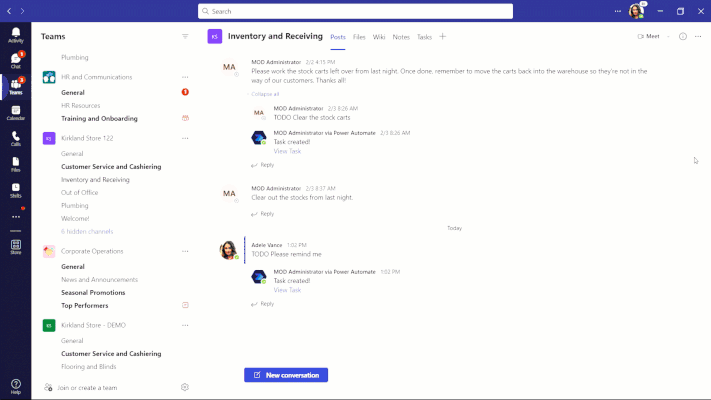Filter the teams list
This screenshot has width=711, height=400.
pos(185,36)
